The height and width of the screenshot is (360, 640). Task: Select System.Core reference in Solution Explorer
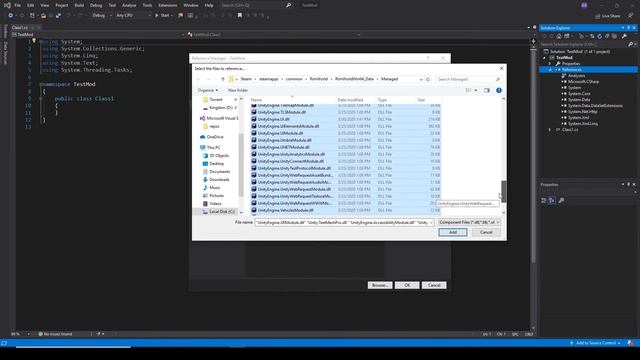coord(579,94)
